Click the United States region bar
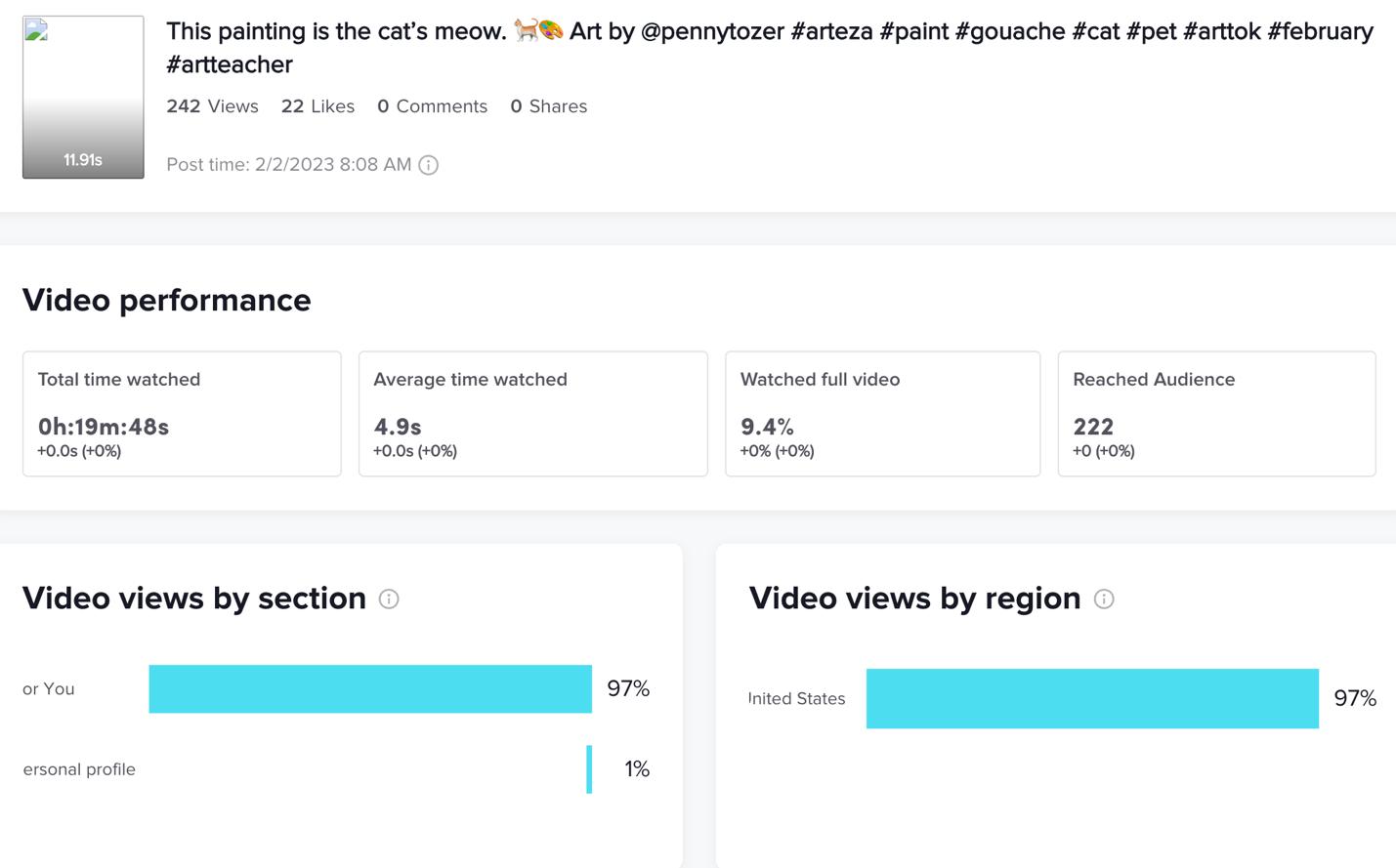Viewport: 1396px width, 868px height. pyautogui.click(x=1092, y=699)
